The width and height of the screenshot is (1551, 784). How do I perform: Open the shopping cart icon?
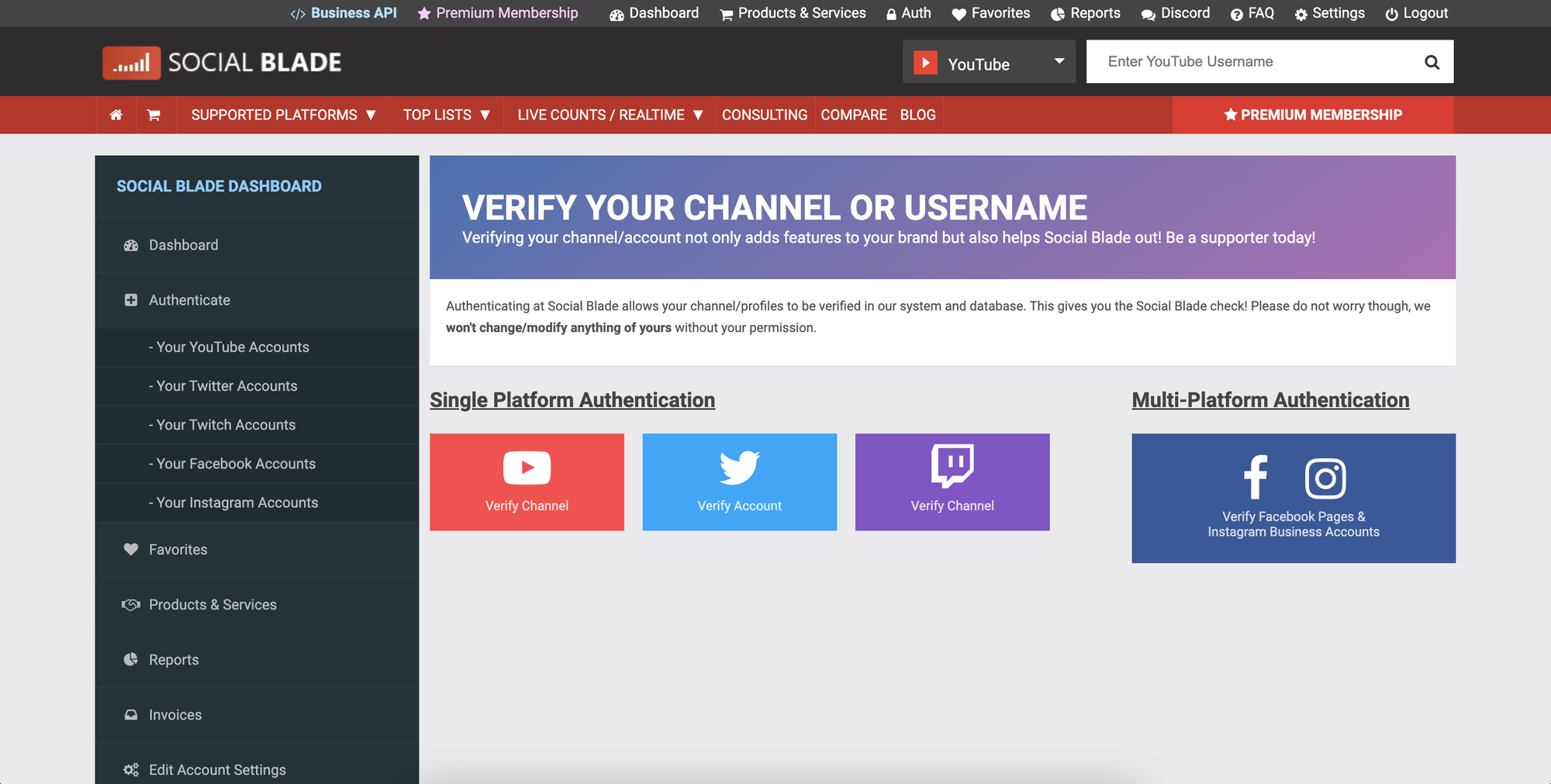(x=155, y=115)
